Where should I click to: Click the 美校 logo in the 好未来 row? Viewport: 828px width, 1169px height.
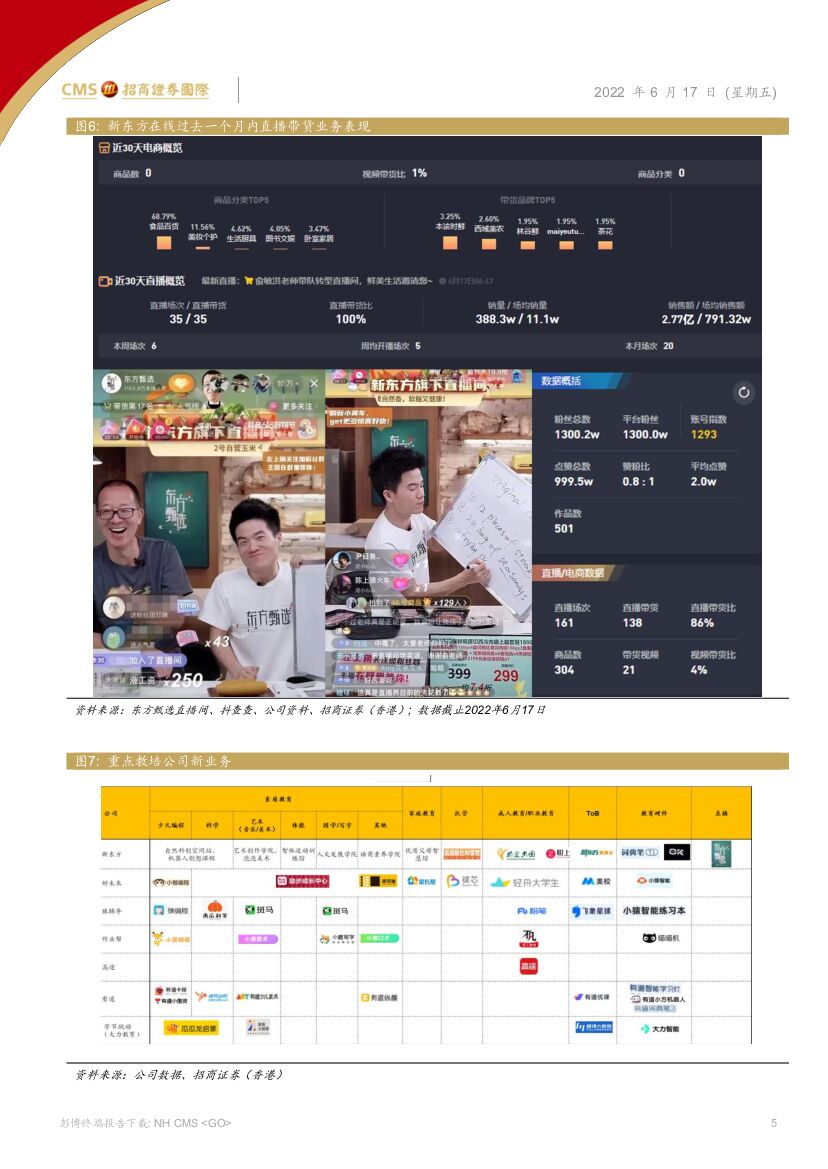(x=595, y=881)
